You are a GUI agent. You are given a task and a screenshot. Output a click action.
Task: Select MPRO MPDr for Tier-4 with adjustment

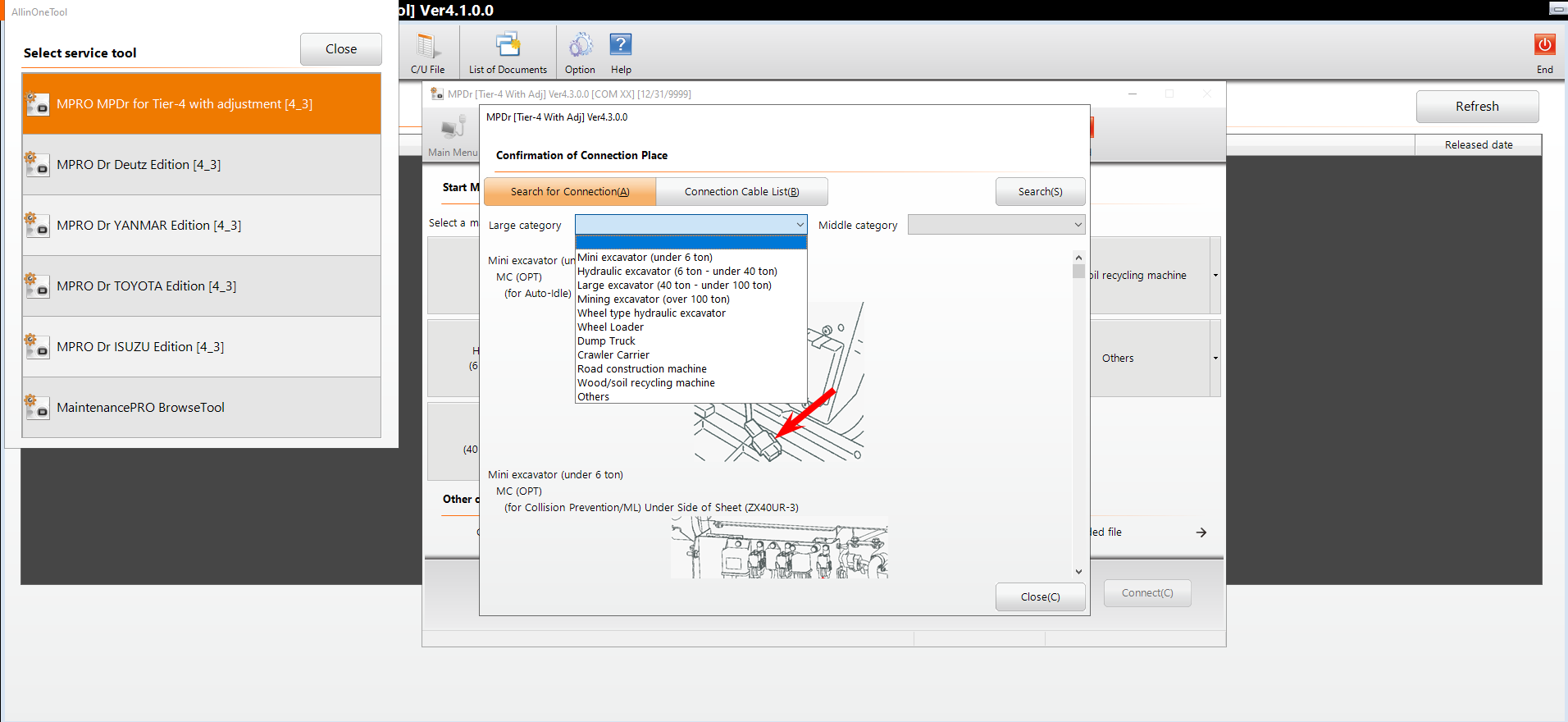click(202, 104)
